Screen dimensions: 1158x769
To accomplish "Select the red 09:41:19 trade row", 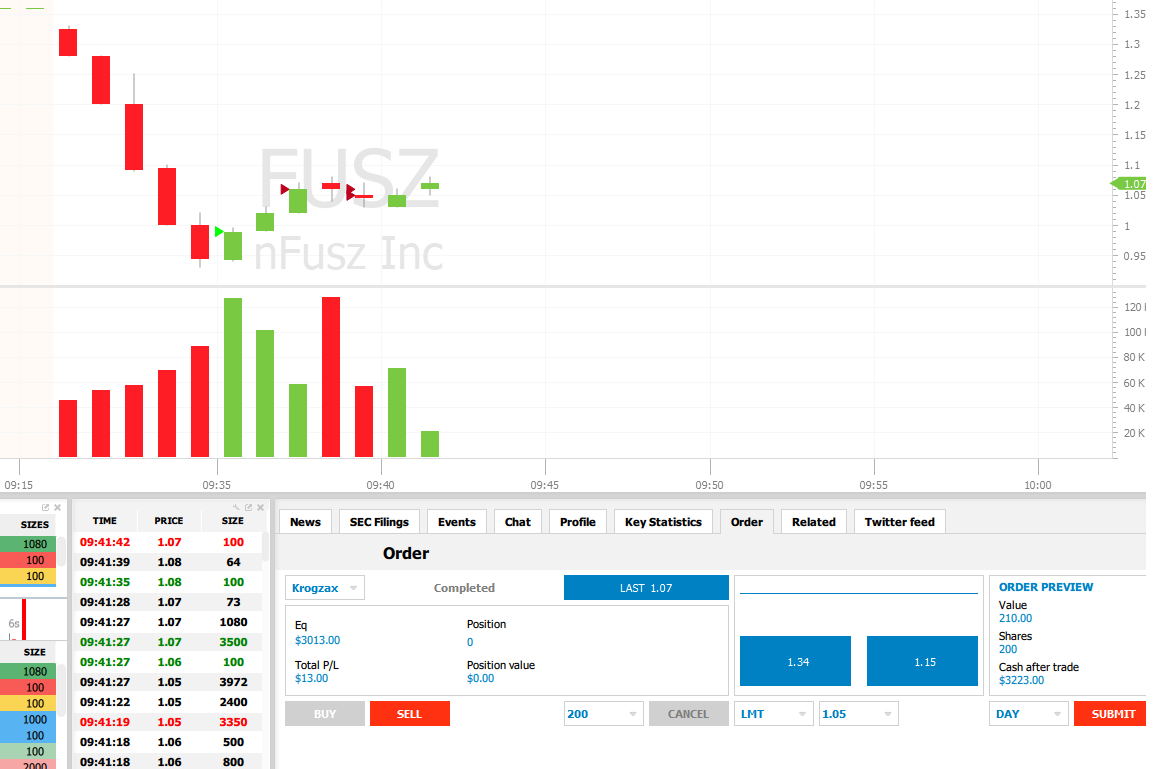I will 168,722.
